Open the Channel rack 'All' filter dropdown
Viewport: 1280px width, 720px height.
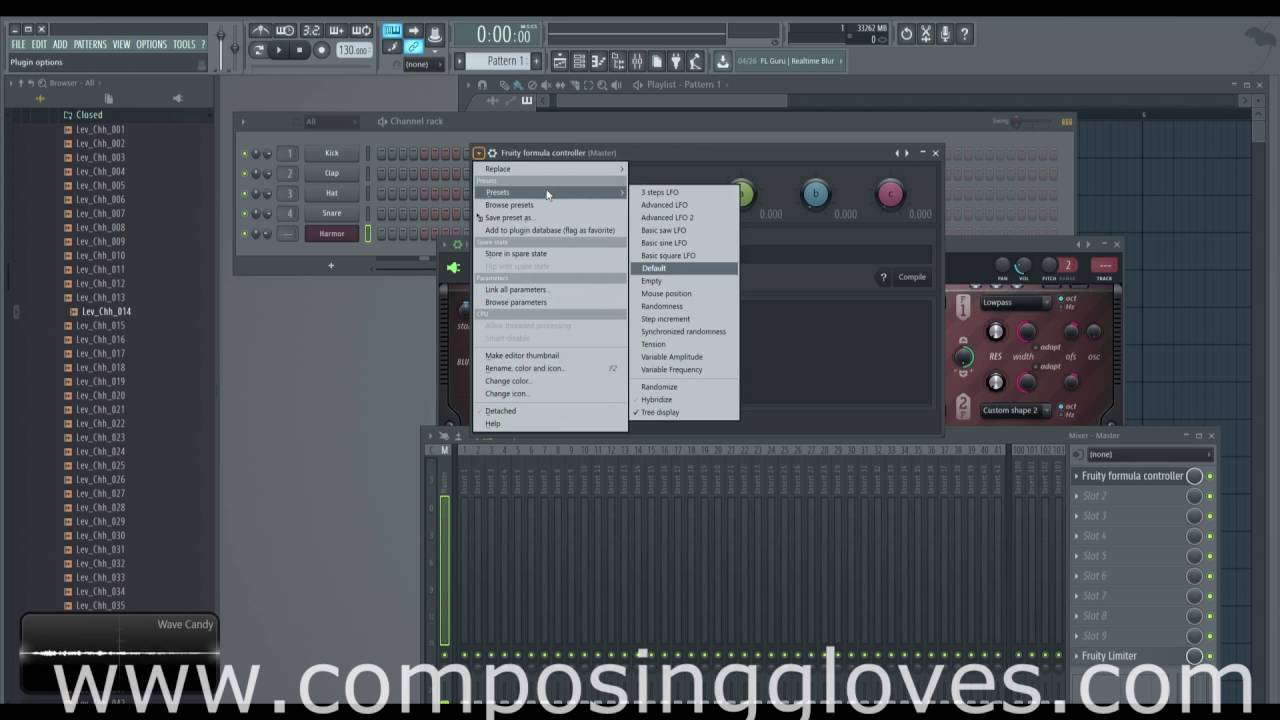click(x=330, y=122)
